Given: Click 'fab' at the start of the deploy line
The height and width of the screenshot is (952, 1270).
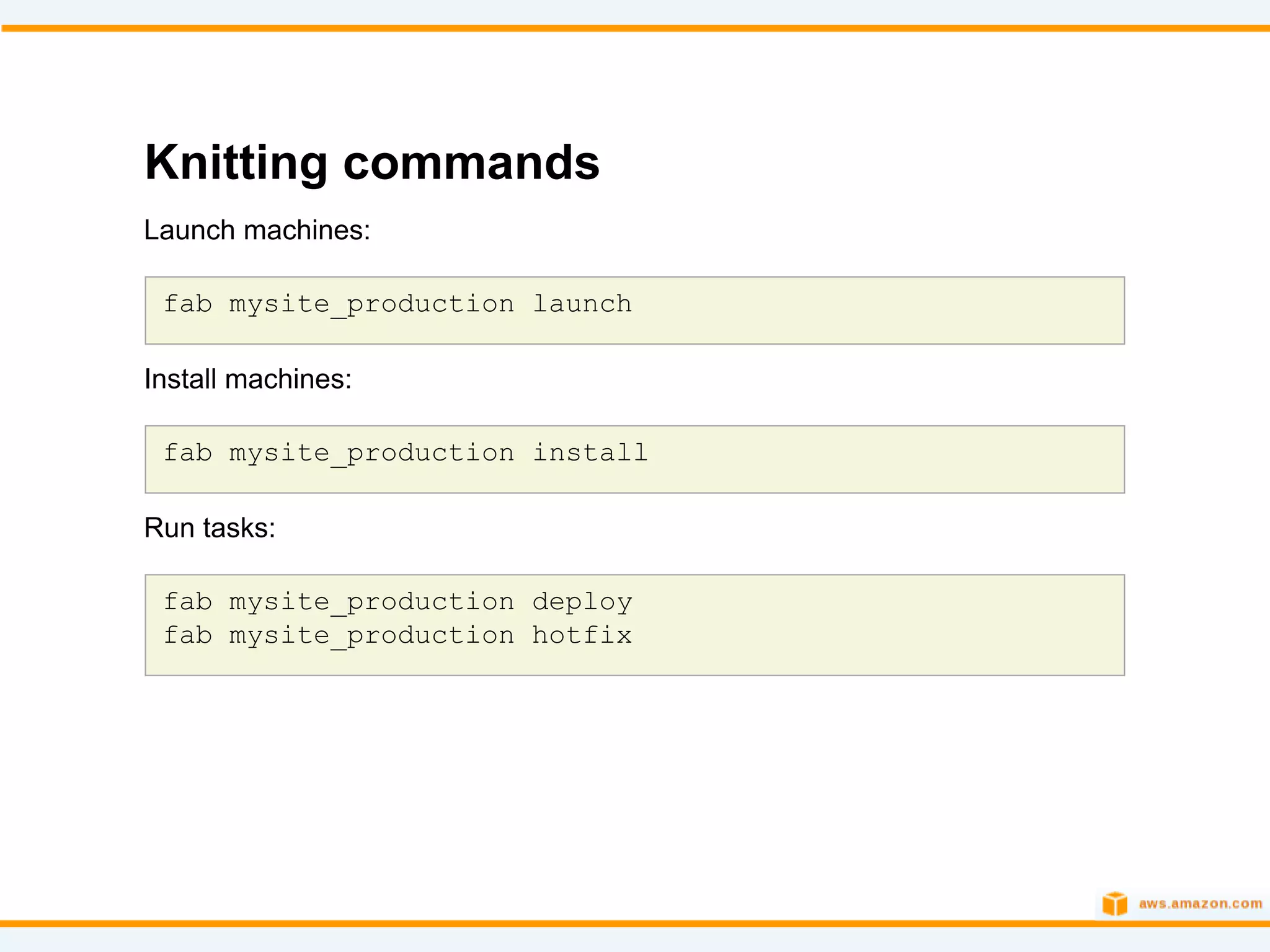Looking at the screenshot, I should (187, 602).
